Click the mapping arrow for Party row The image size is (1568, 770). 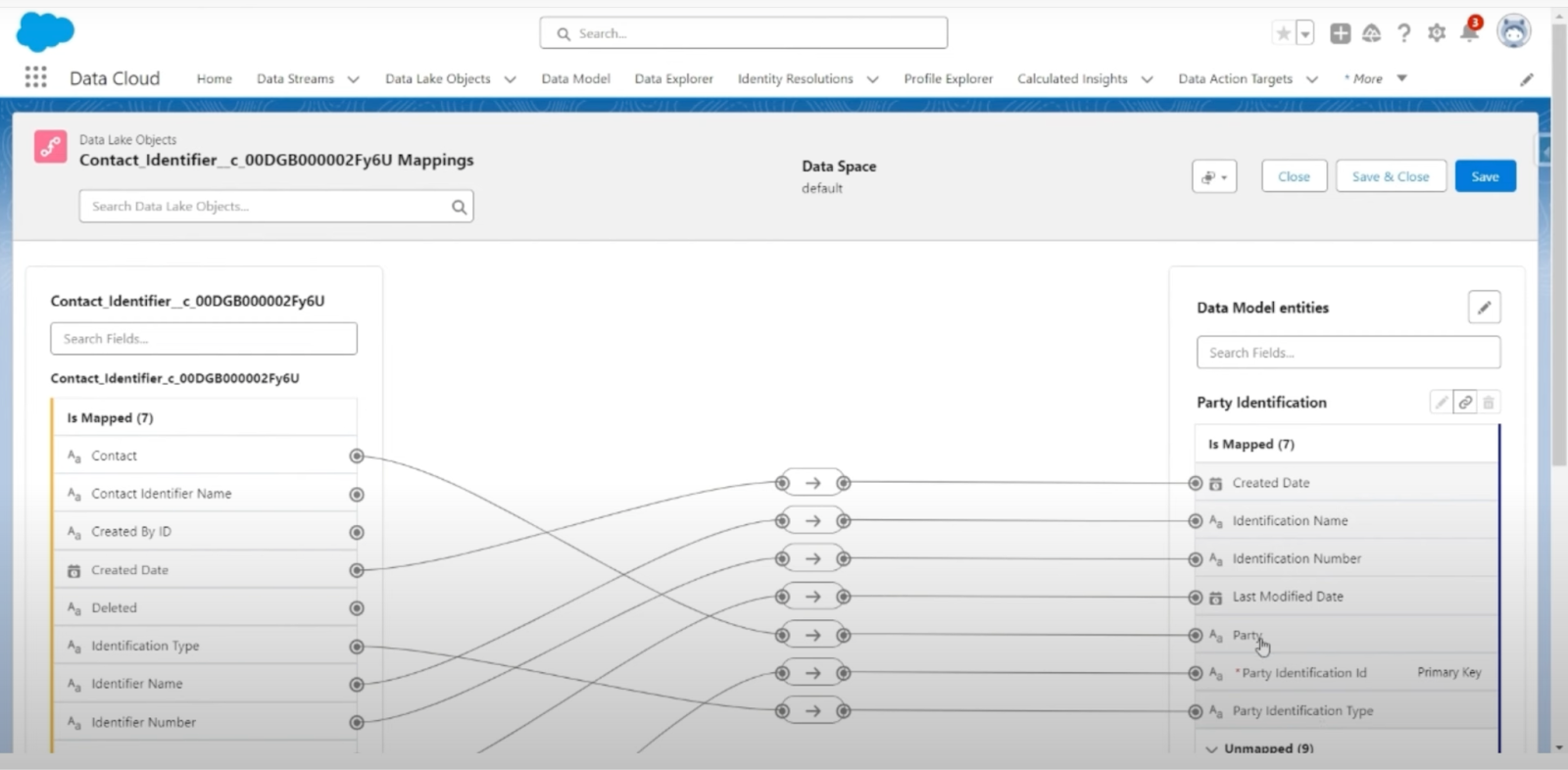[812, 635]
